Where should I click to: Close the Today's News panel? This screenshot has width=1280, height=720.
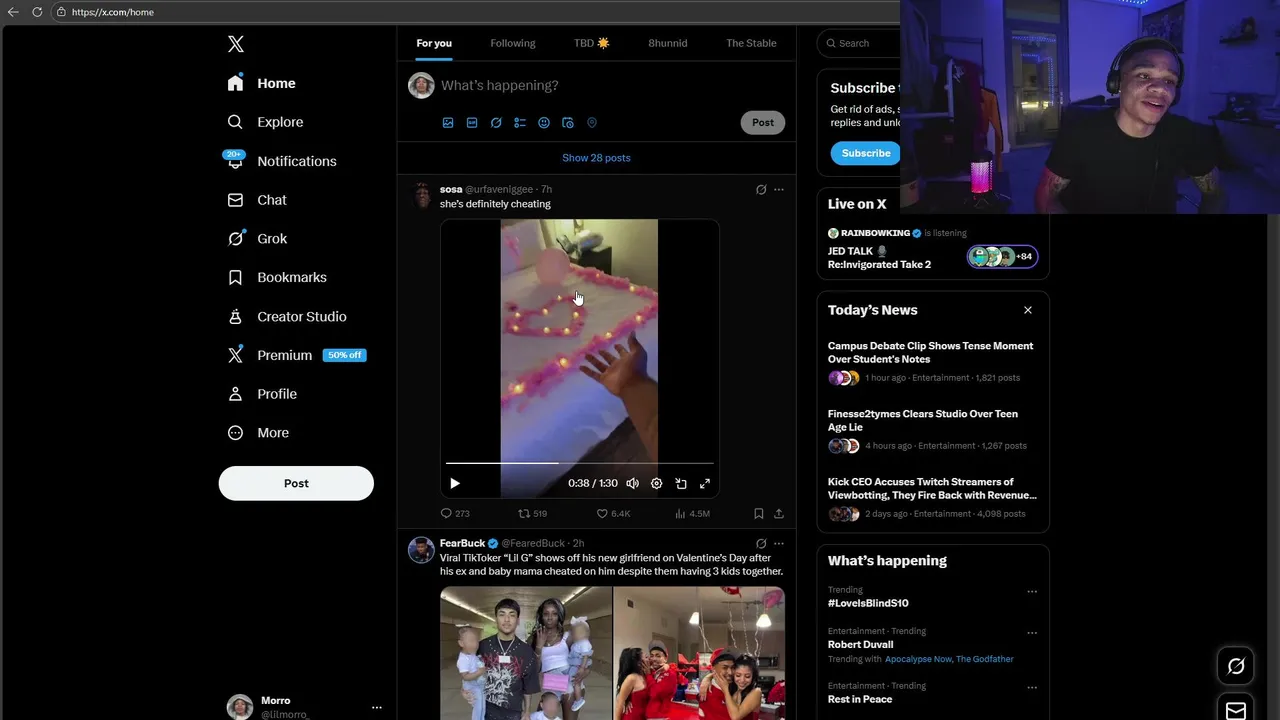pyautogui.click(x=1028, y=310)
